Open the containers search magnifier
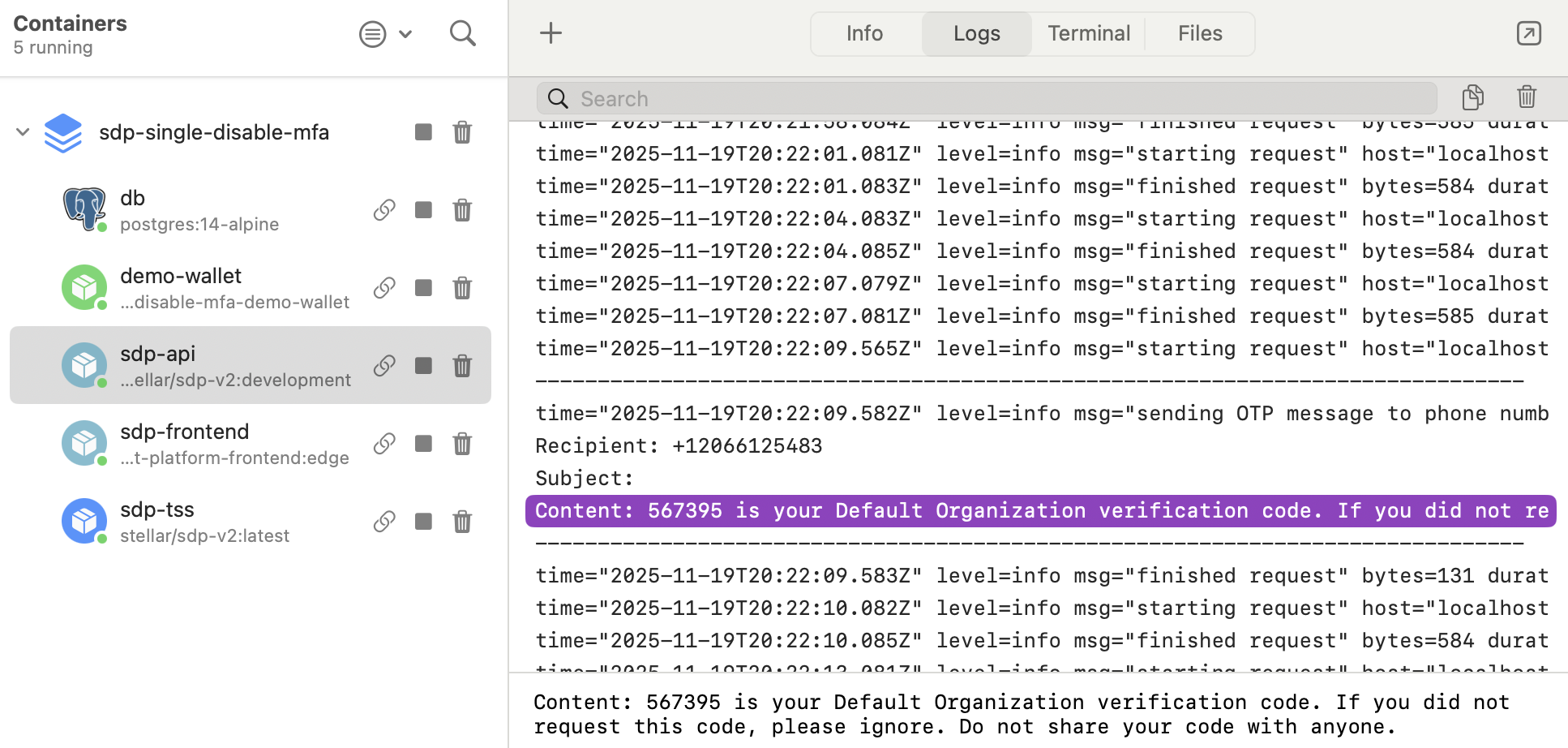1568x748 pixels. [462, 34]
